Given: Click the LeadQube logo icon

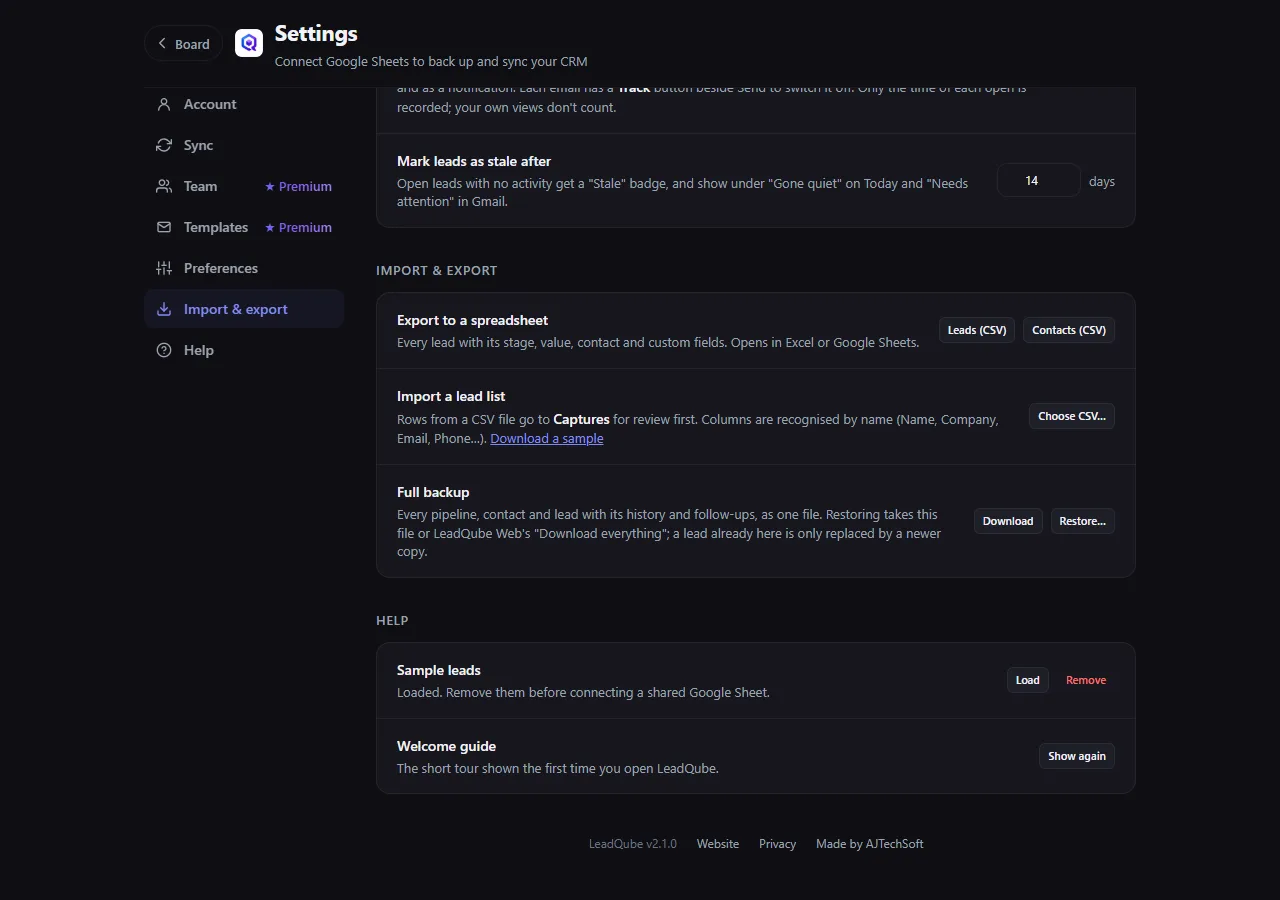Looking at the screenshot, I should (x=249, y=43).
